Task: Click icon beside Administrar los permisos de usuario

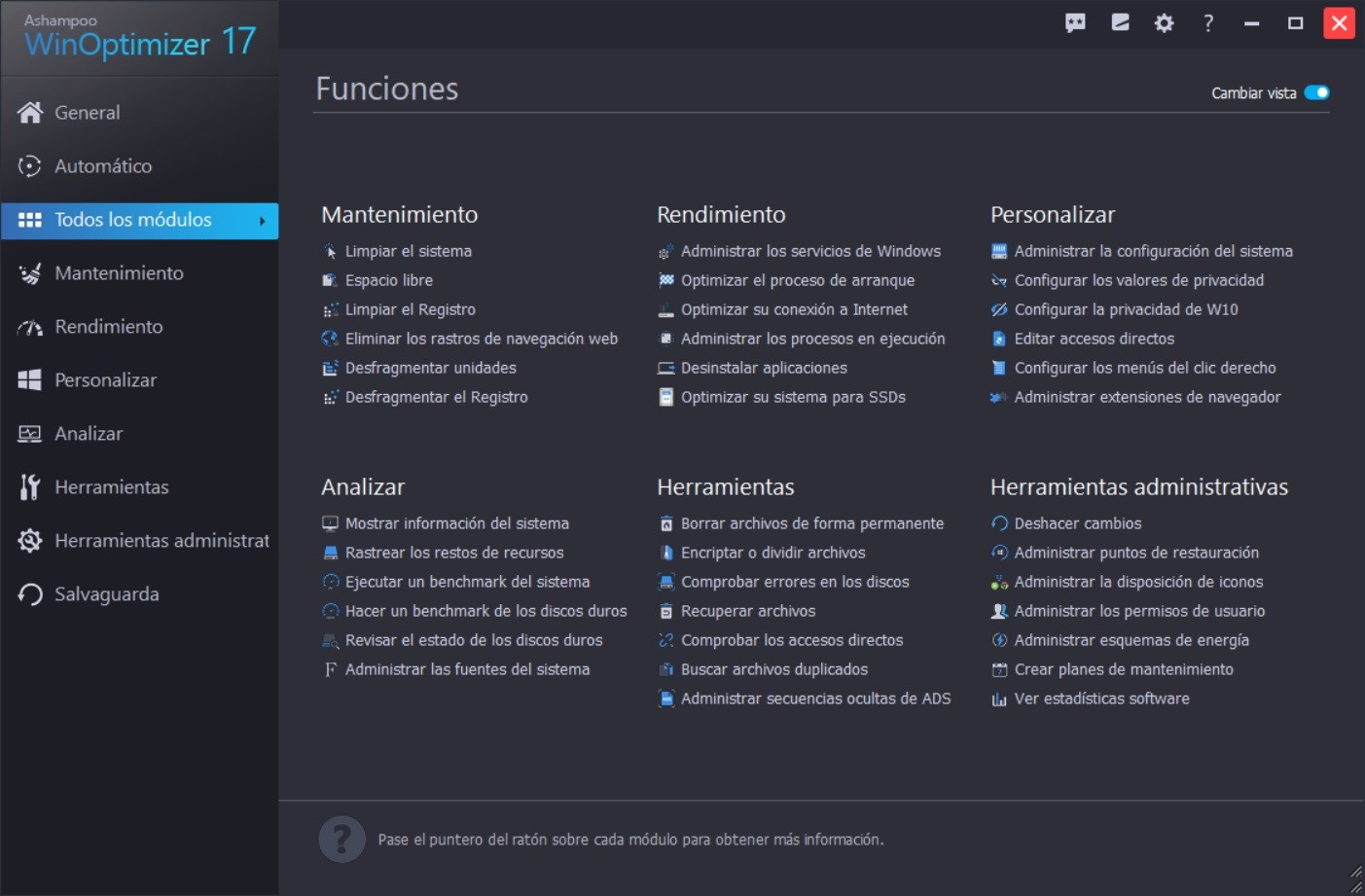Action: point(999,611)
